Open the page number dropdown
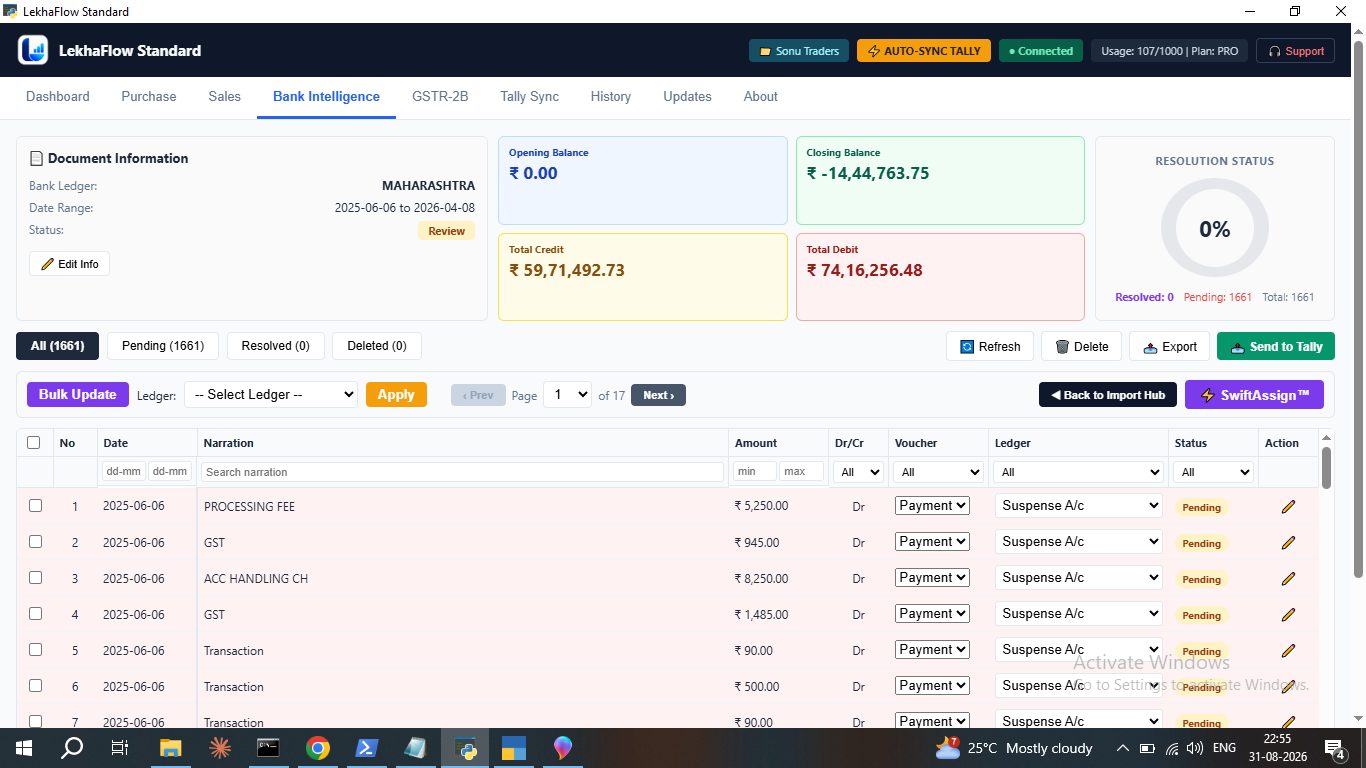 567,395
